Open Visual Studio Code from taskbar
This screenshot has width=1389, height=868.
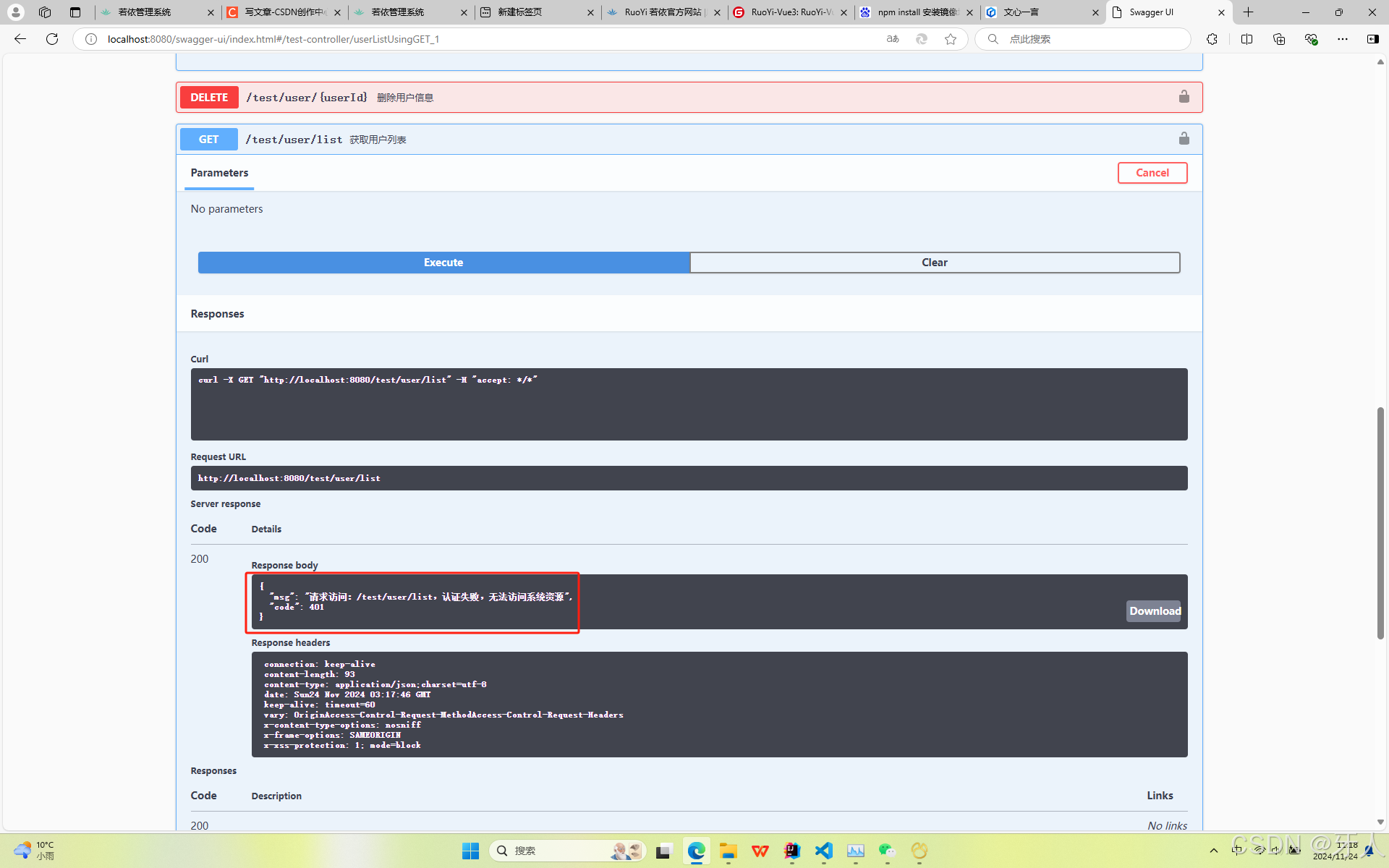point(823,851)
